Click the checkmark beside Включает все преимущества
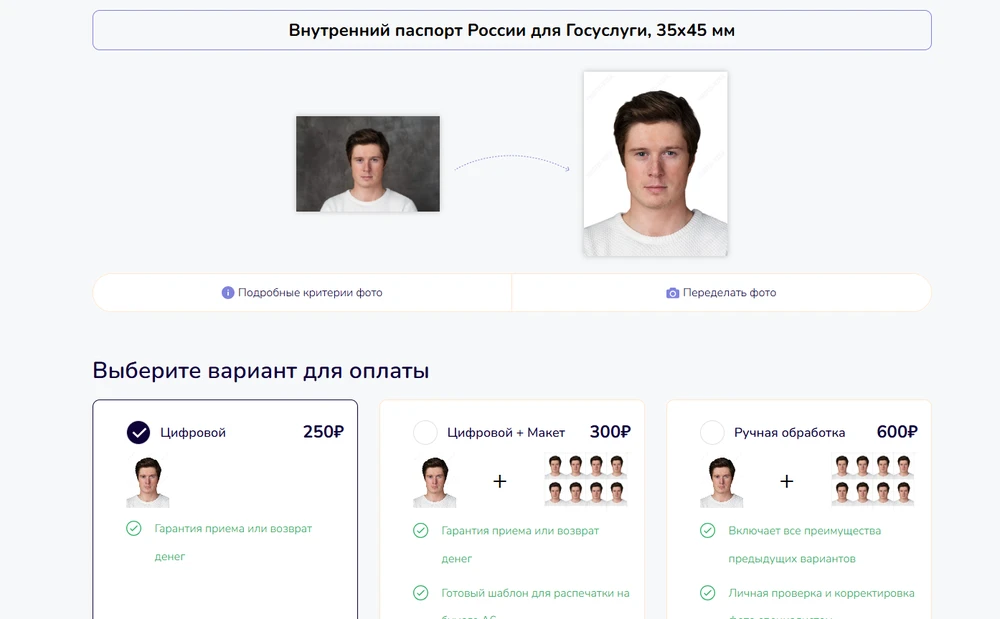 (708, 530)
